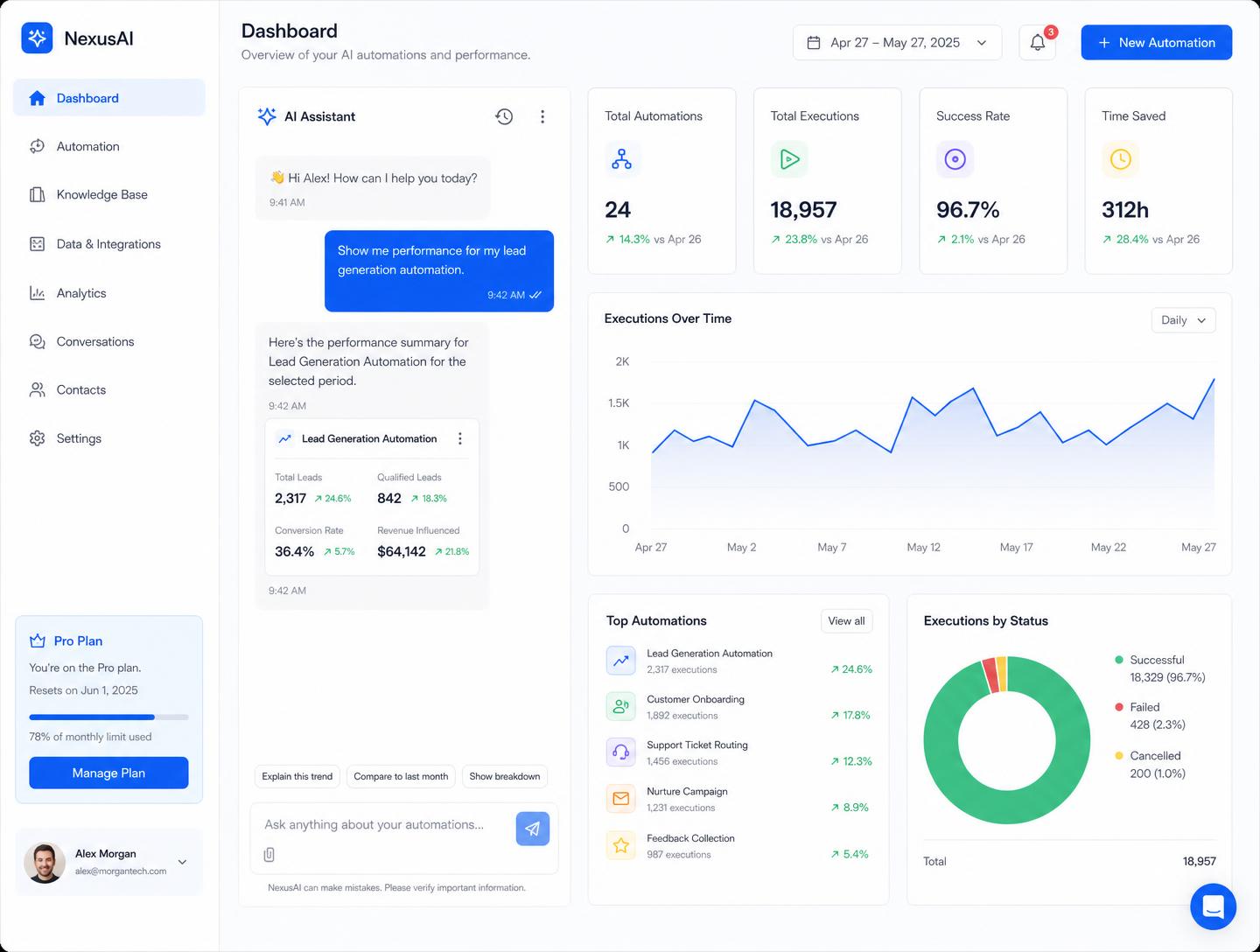Click Alex Morgan's profile photo
Image resolution: width=1260 pixels, height=952 pixels.
click(45, 863)
